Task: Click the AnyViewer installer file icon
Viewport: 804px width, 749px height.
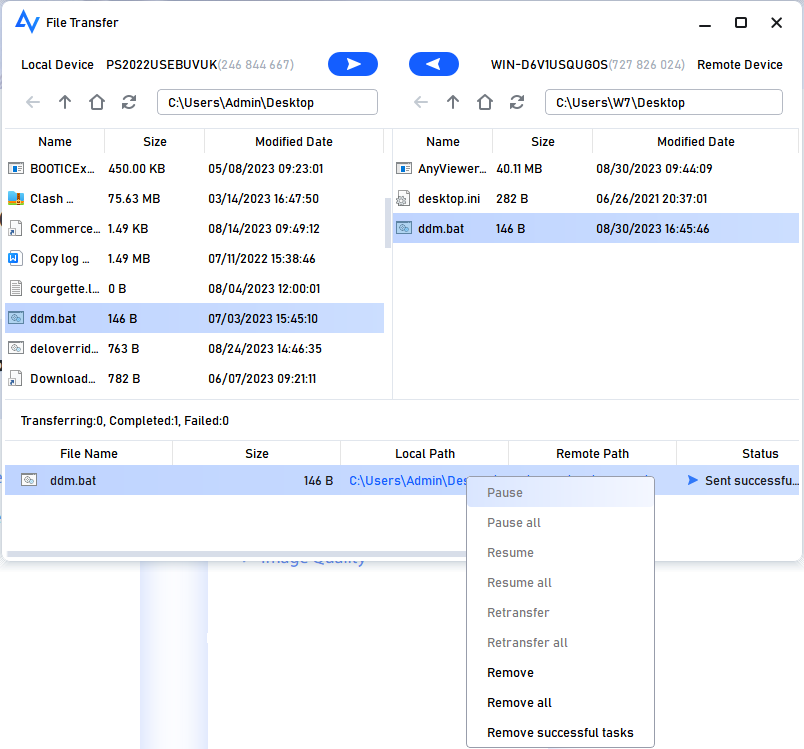Action: pyautogui.click(x=404, y=168)
